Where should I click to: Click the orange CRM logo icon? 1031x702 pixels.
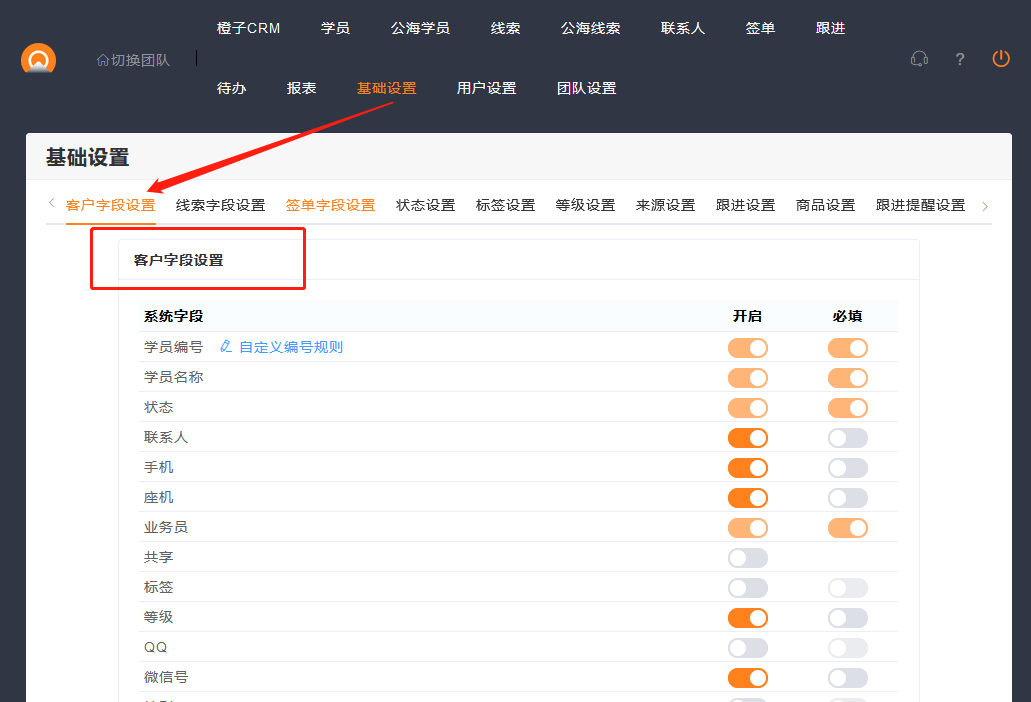tap(38, 59)
